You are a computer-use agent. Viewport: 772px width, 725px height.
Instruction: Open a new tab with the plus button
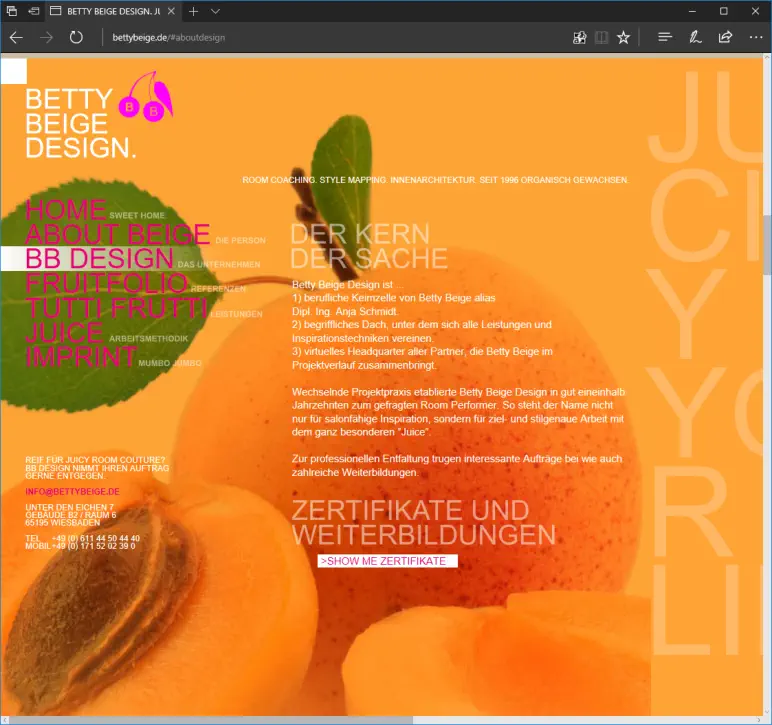(x=193, y=11)
